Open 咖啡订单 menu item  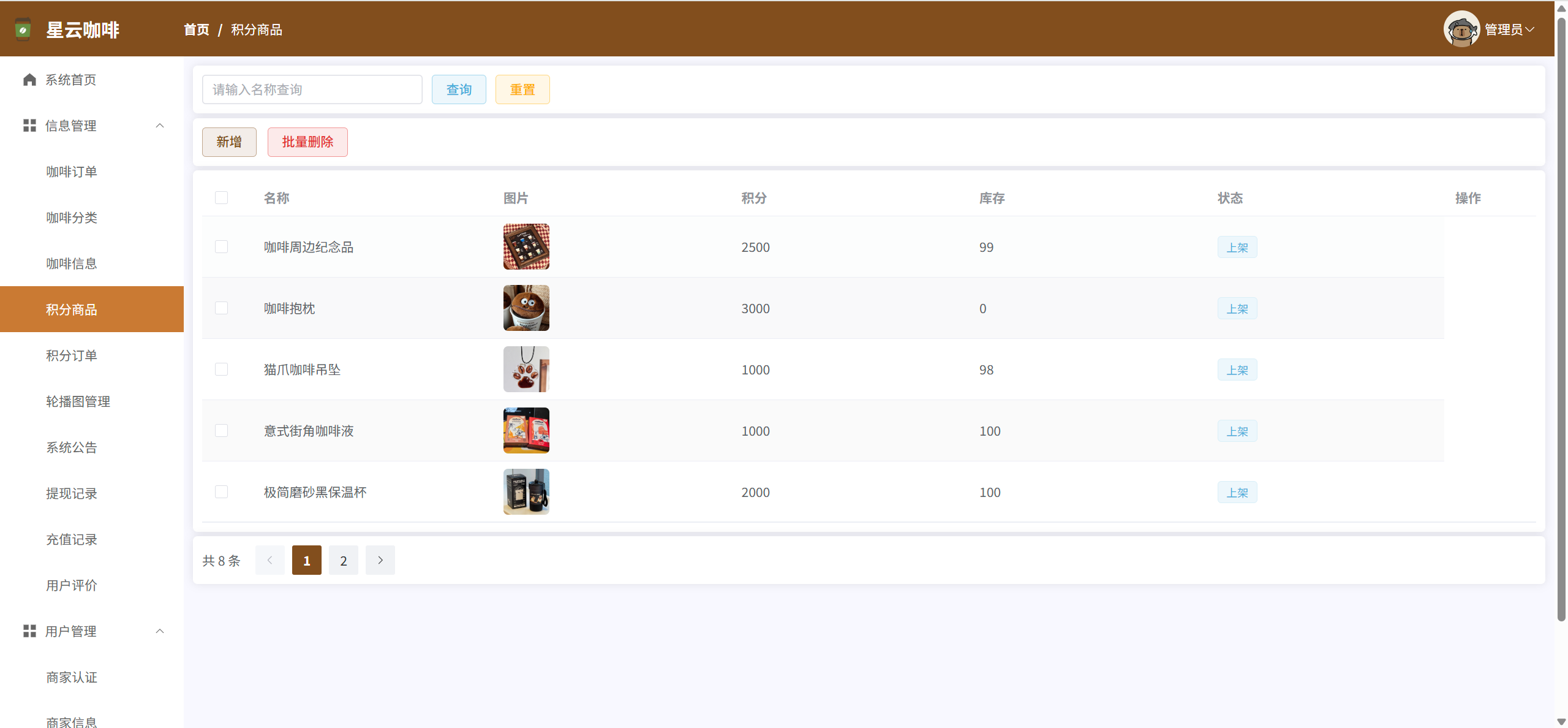coord(72,172)
